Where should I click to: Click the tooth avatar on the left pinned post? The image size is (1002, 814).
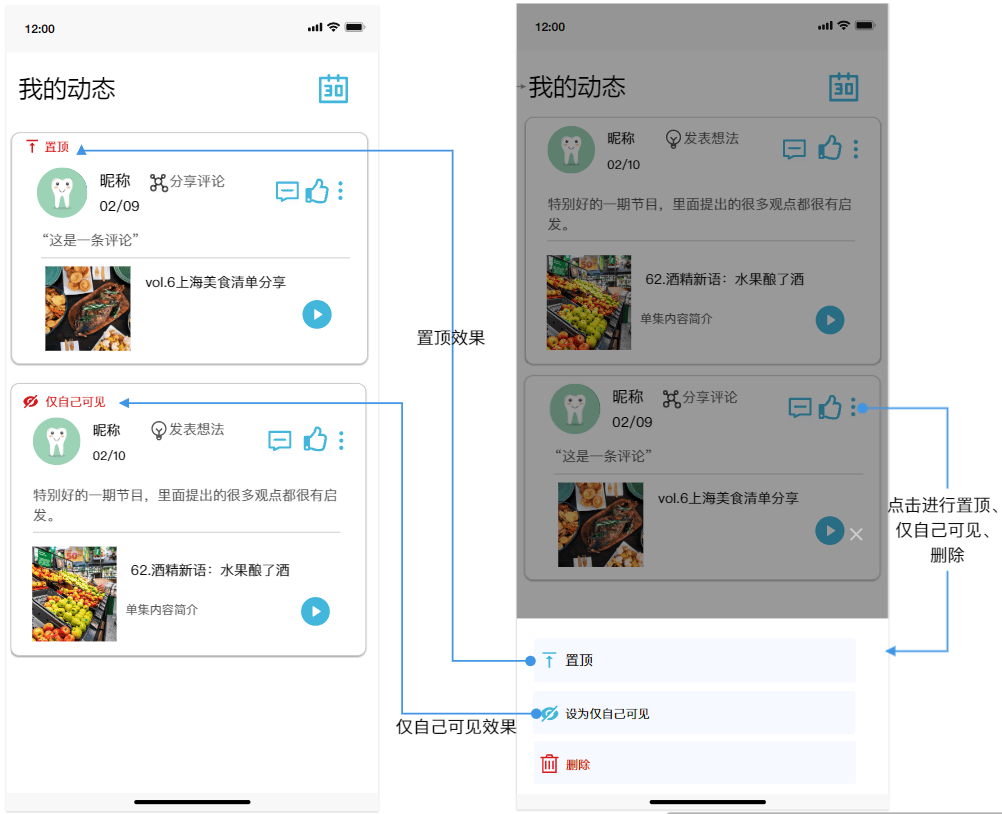62,193
